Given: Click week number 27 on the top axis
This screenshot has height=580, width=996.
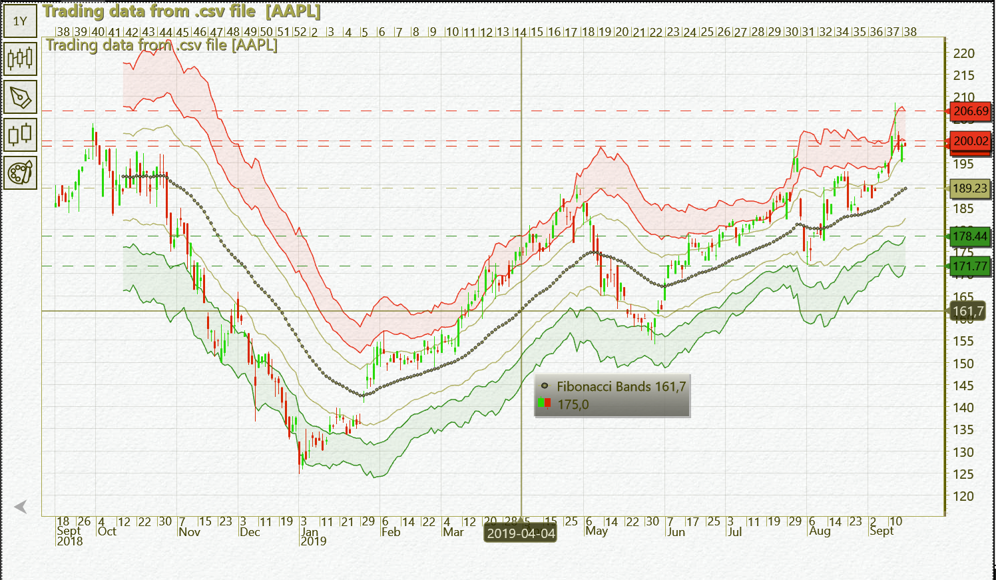Looking at the screenshot, I should coord(741,32).
